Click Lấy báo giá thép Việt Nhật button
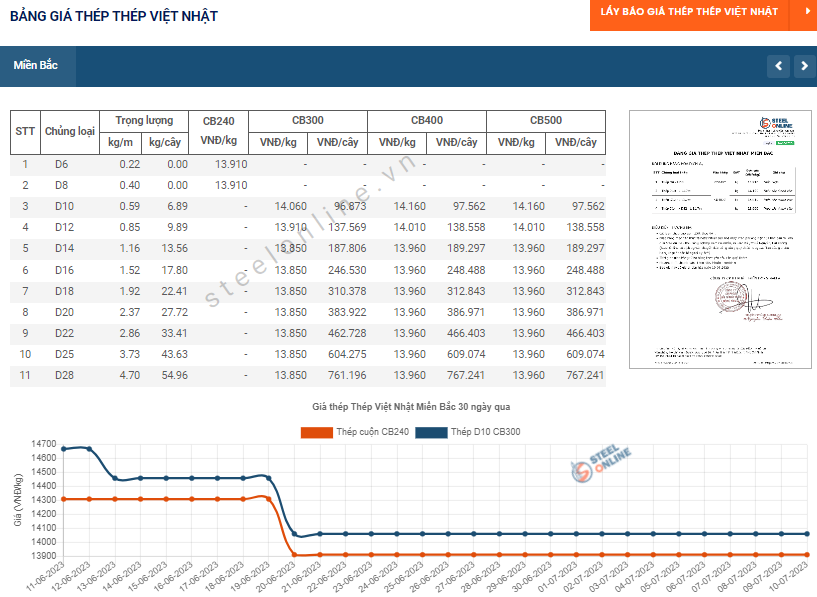 point(689,12)
